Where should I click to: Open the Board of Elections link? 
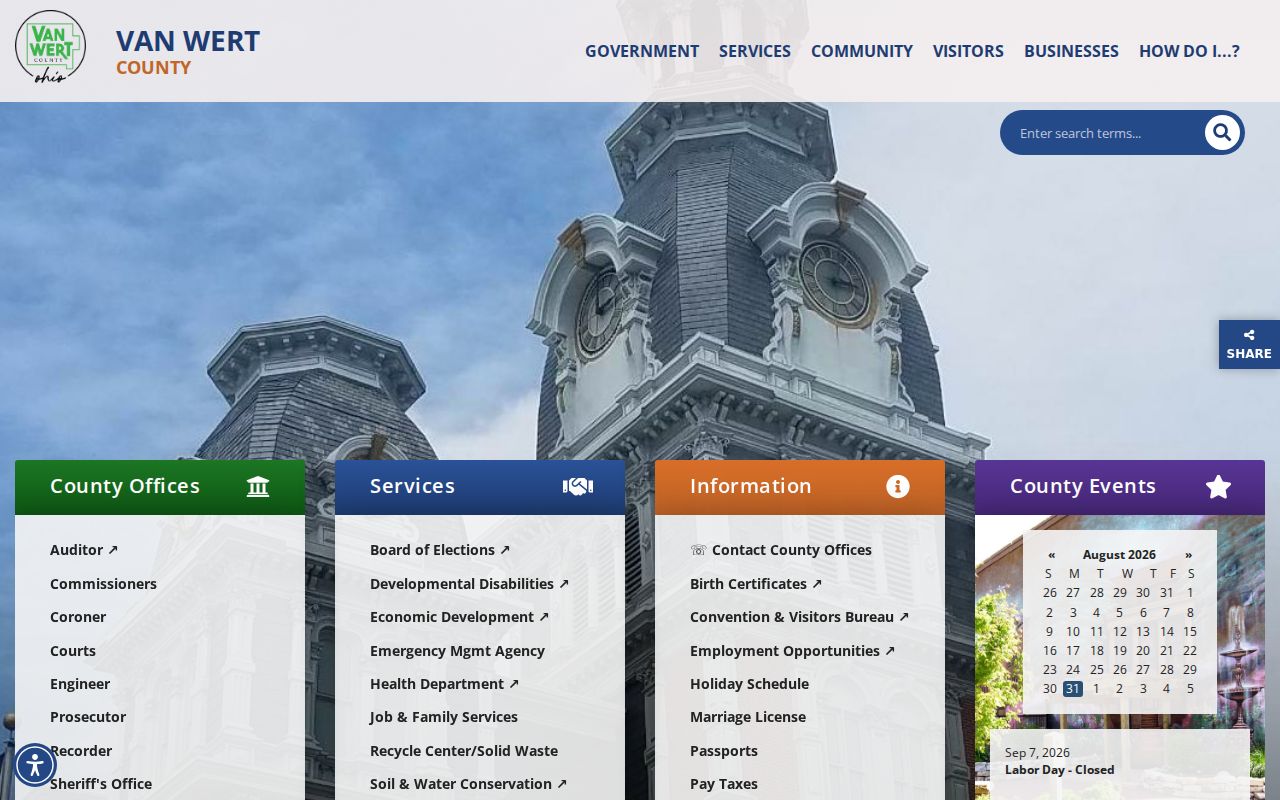pos(440,550)
